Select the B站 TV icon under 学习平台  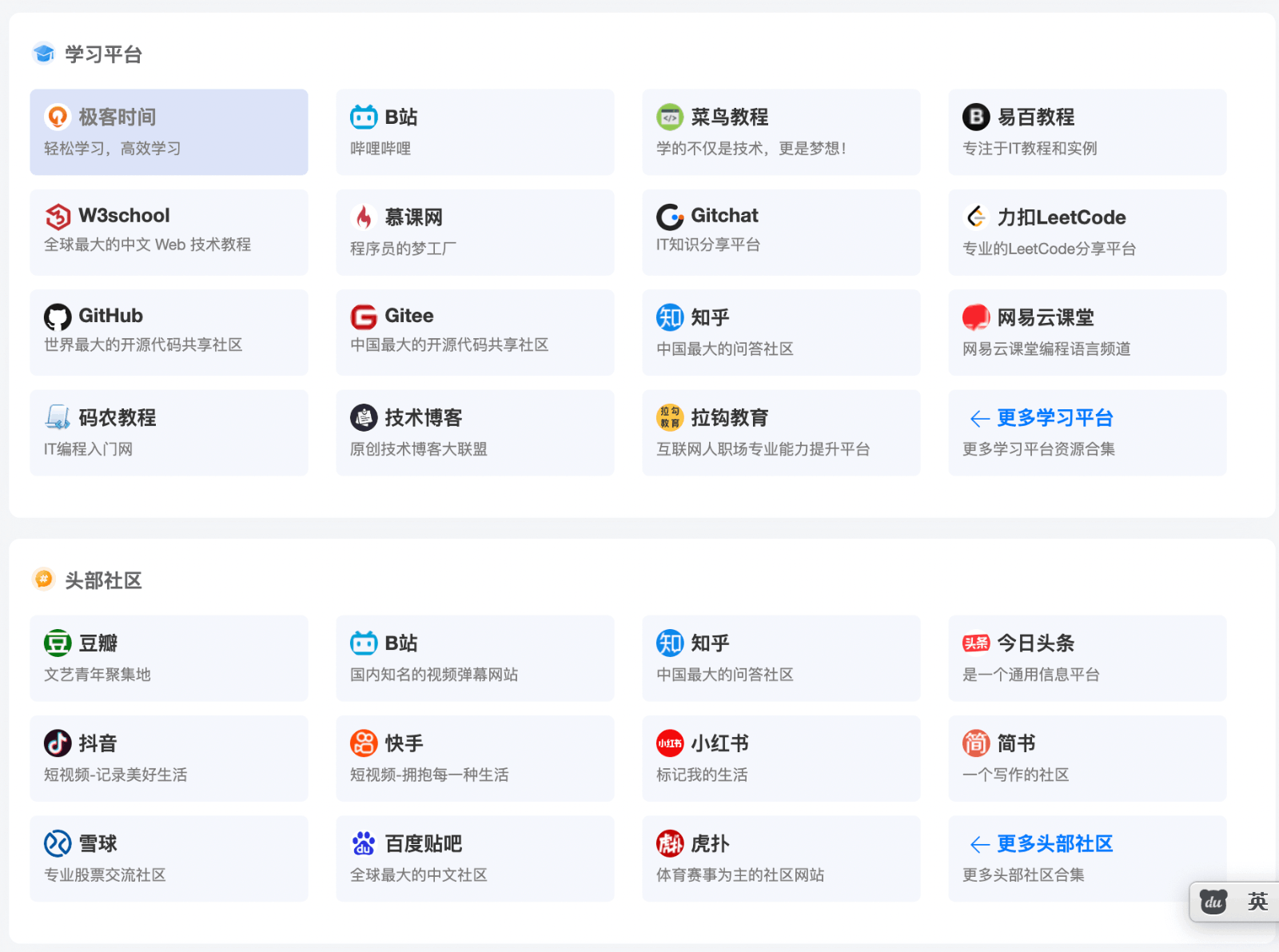(364, 116)
